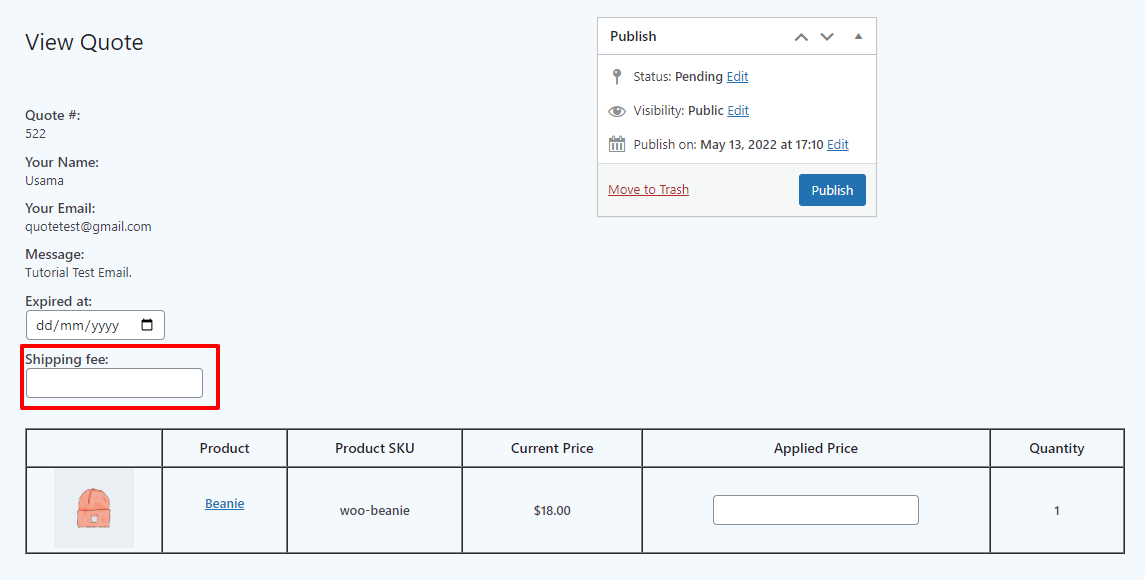The image size is (1145, 580).
Task: Move Publish panel up with arrow
Action: coord(801,37)
